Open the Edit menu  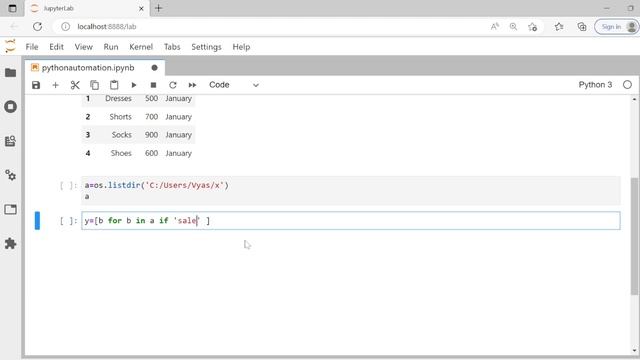point(56,47)
